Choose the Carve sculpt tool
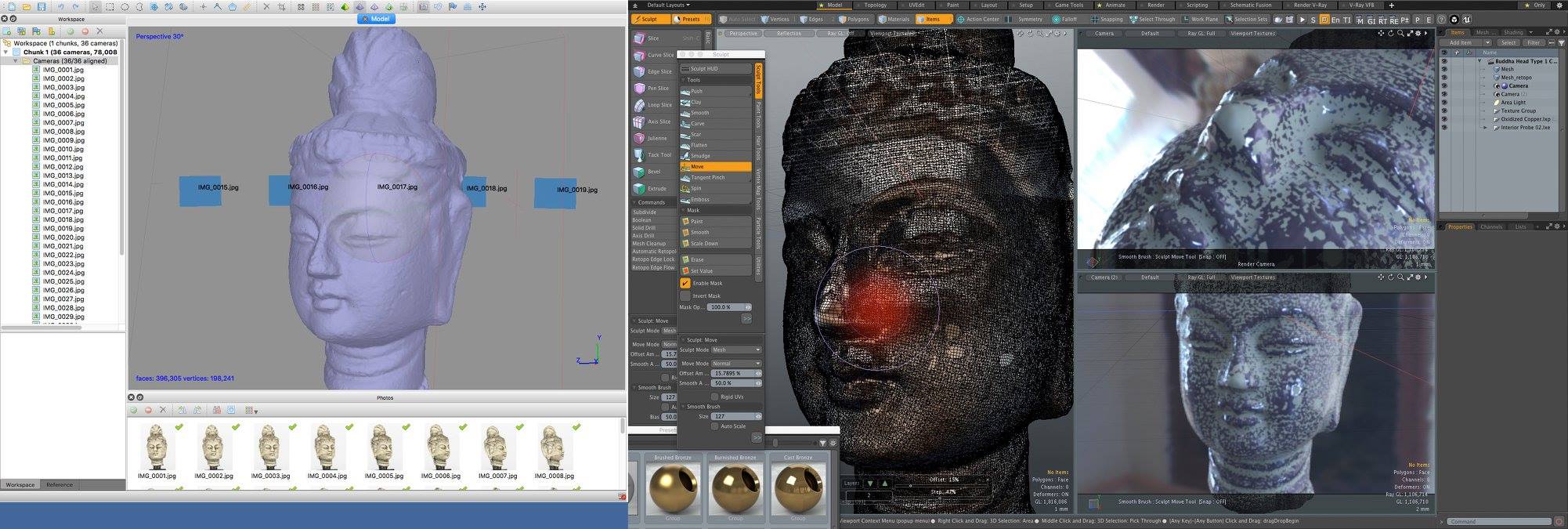This screenshot has height=529, width=1568. (x=716, y=124)
